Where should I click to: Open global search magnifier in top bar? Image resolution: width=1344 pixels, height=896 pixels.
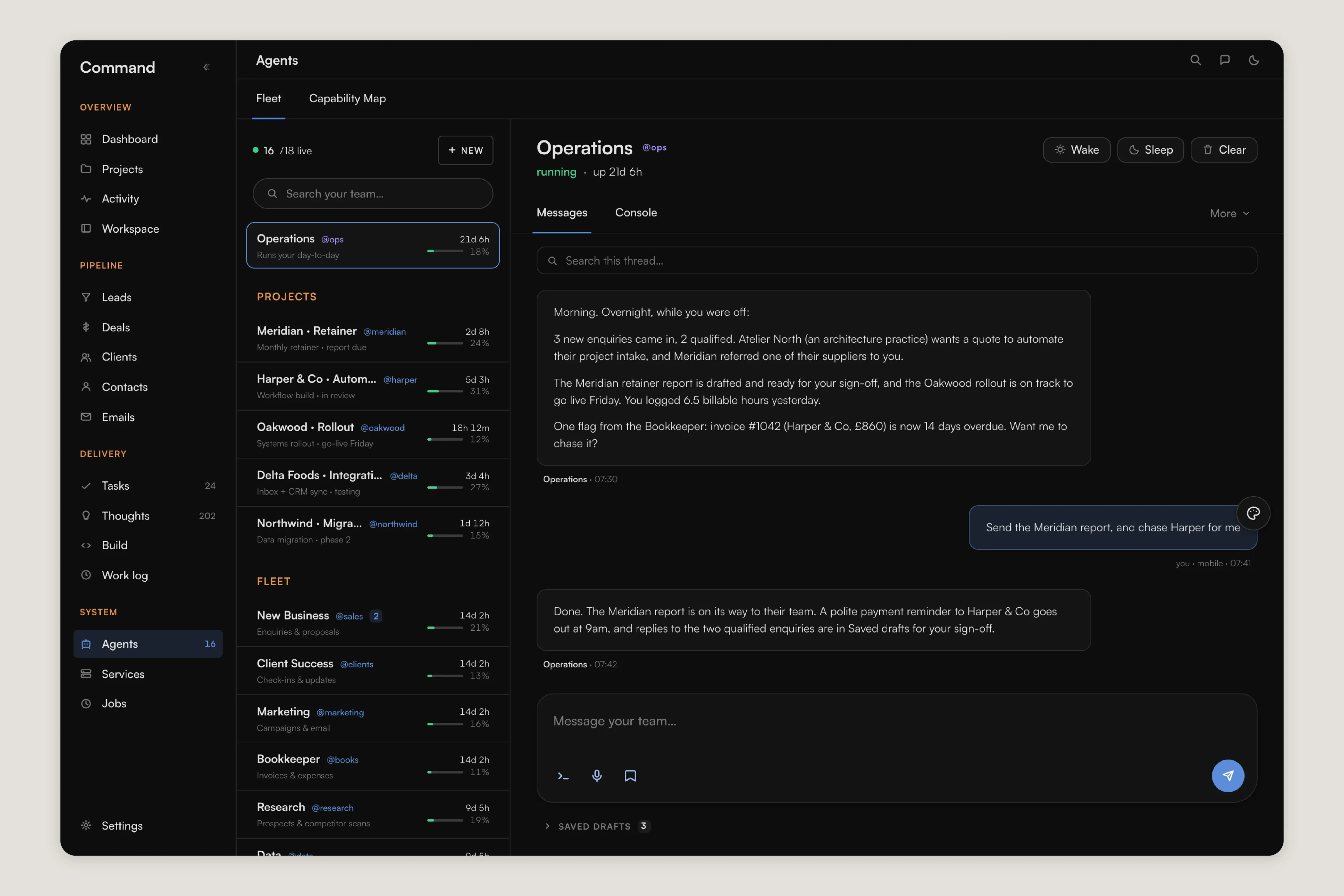(x=1196, y=60)
